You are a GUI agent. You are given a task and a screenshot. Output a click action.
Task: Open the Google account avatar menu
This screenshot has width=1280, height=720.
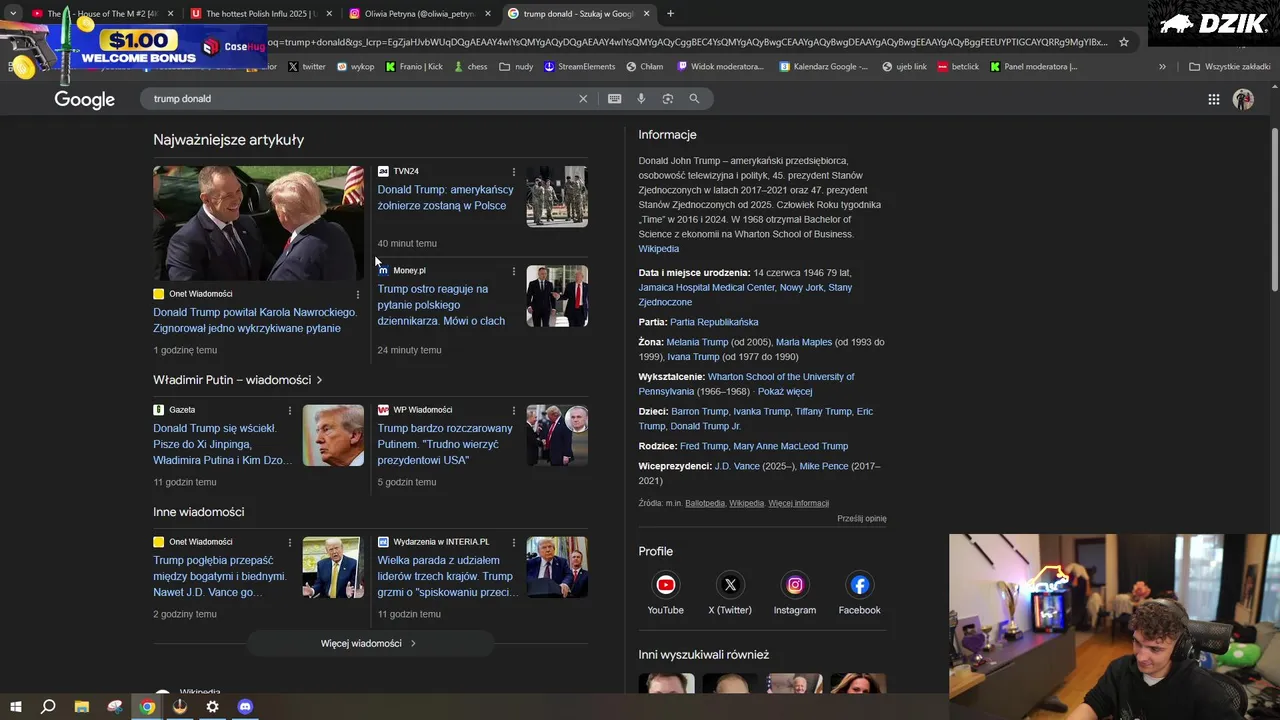pos(1243,99)
